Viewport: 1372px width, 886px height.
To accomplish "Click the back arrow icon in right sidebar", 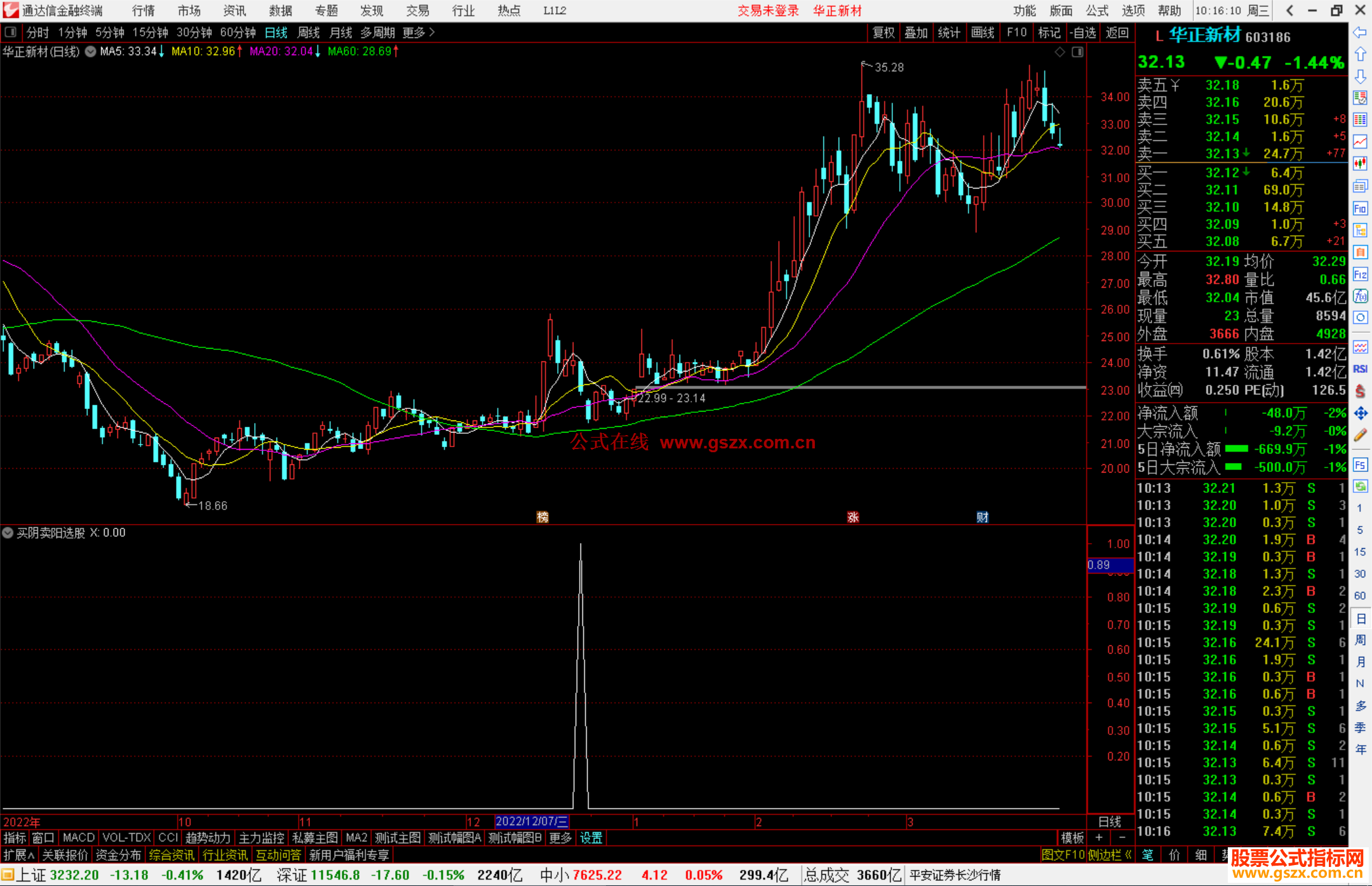I will coord(1360,32).
